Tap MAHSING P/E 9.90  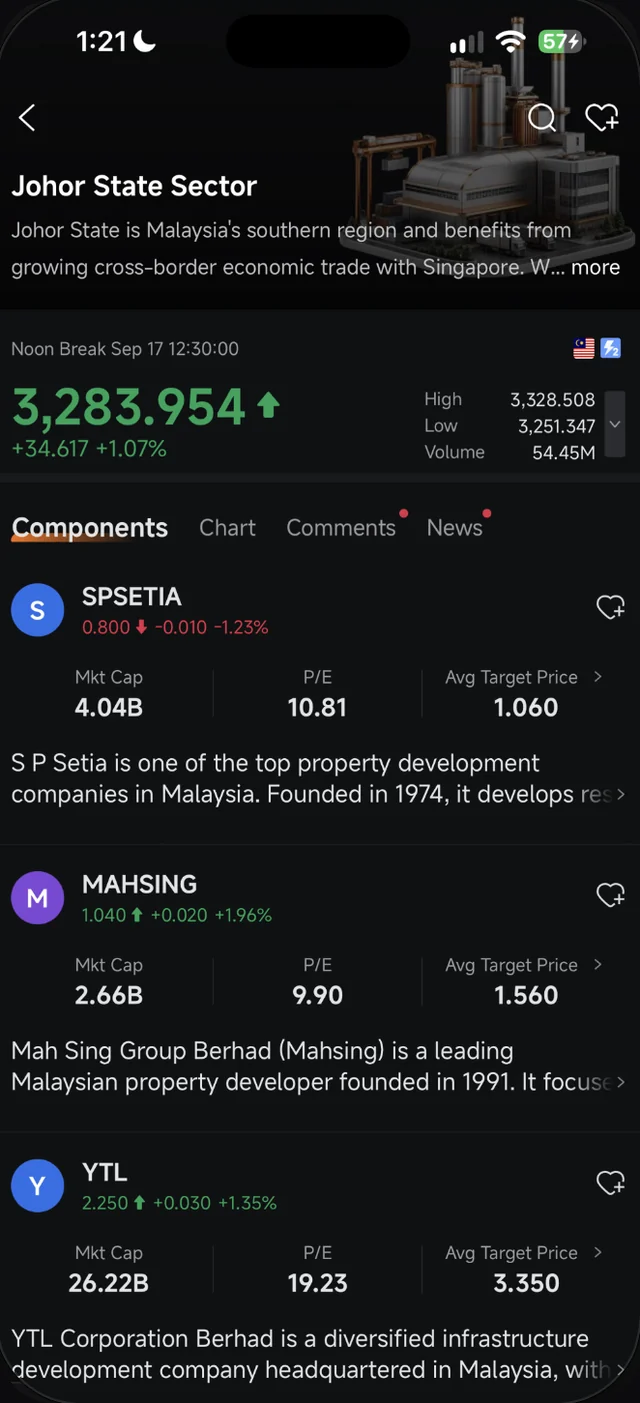tap(317, 996)
